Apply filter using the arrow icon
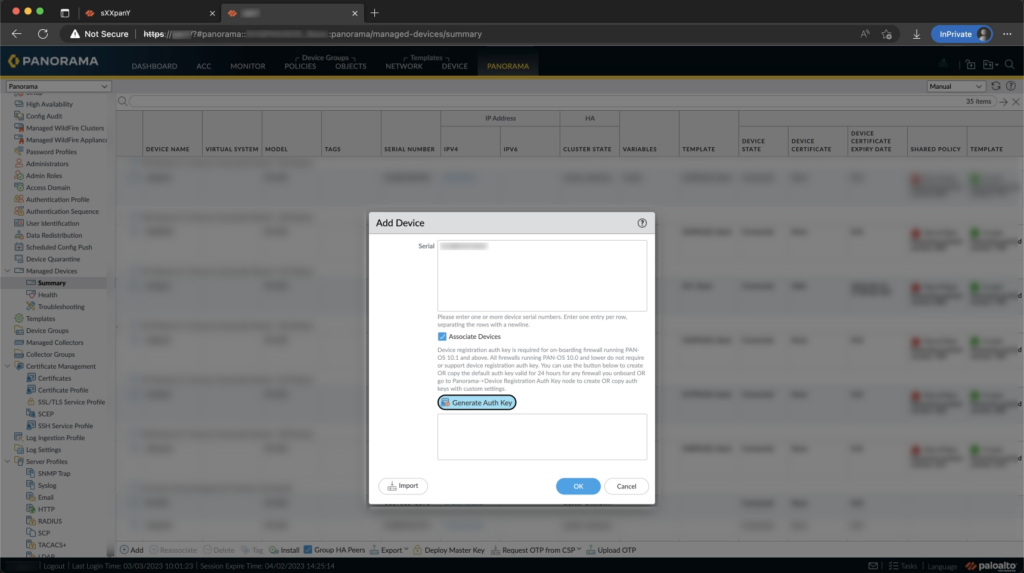 (x=1003, y=102)
